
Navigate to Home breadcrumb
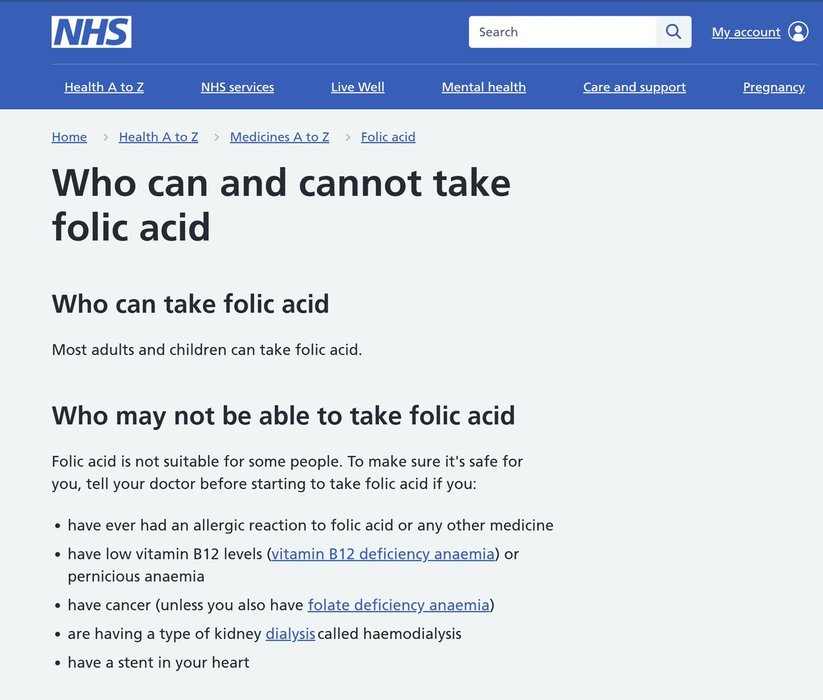click(x=69, y=137)
